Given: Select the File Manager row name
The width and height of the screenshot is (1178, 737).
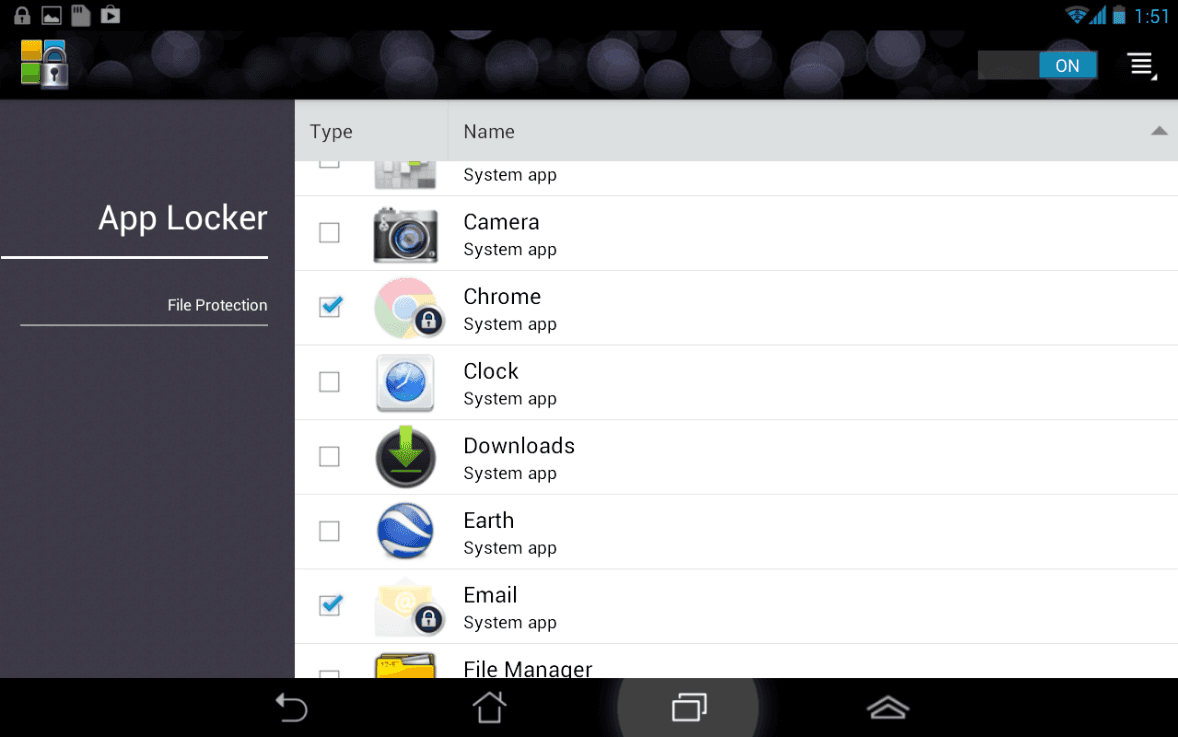Looking at the screenshot, I should [527, 668].
